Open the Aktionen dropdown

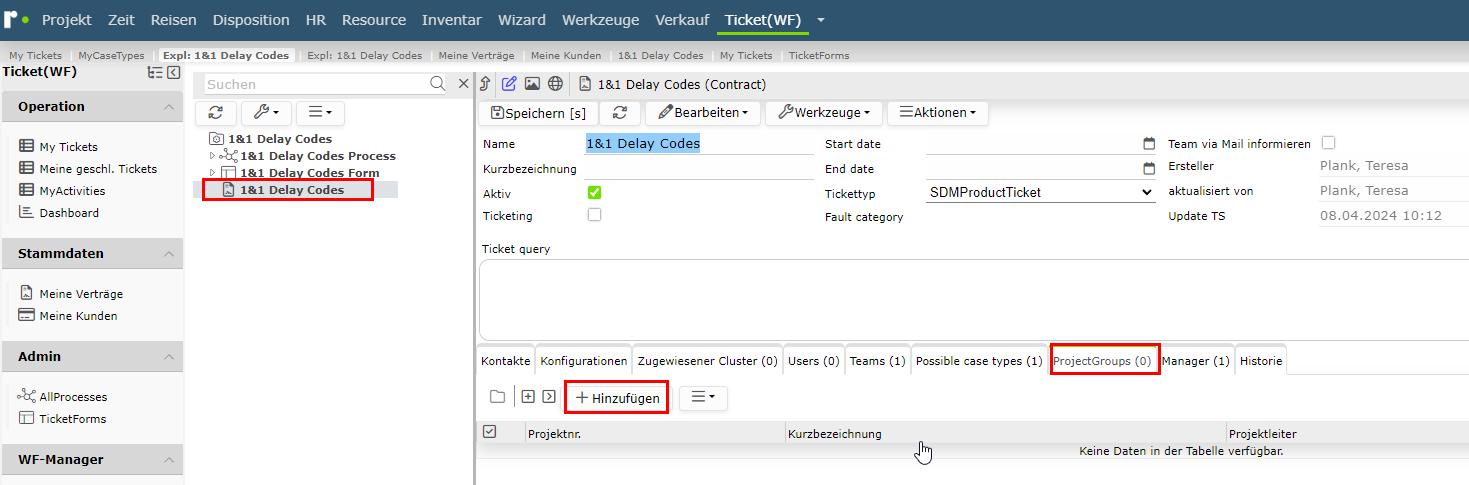(x=938, y=113)
